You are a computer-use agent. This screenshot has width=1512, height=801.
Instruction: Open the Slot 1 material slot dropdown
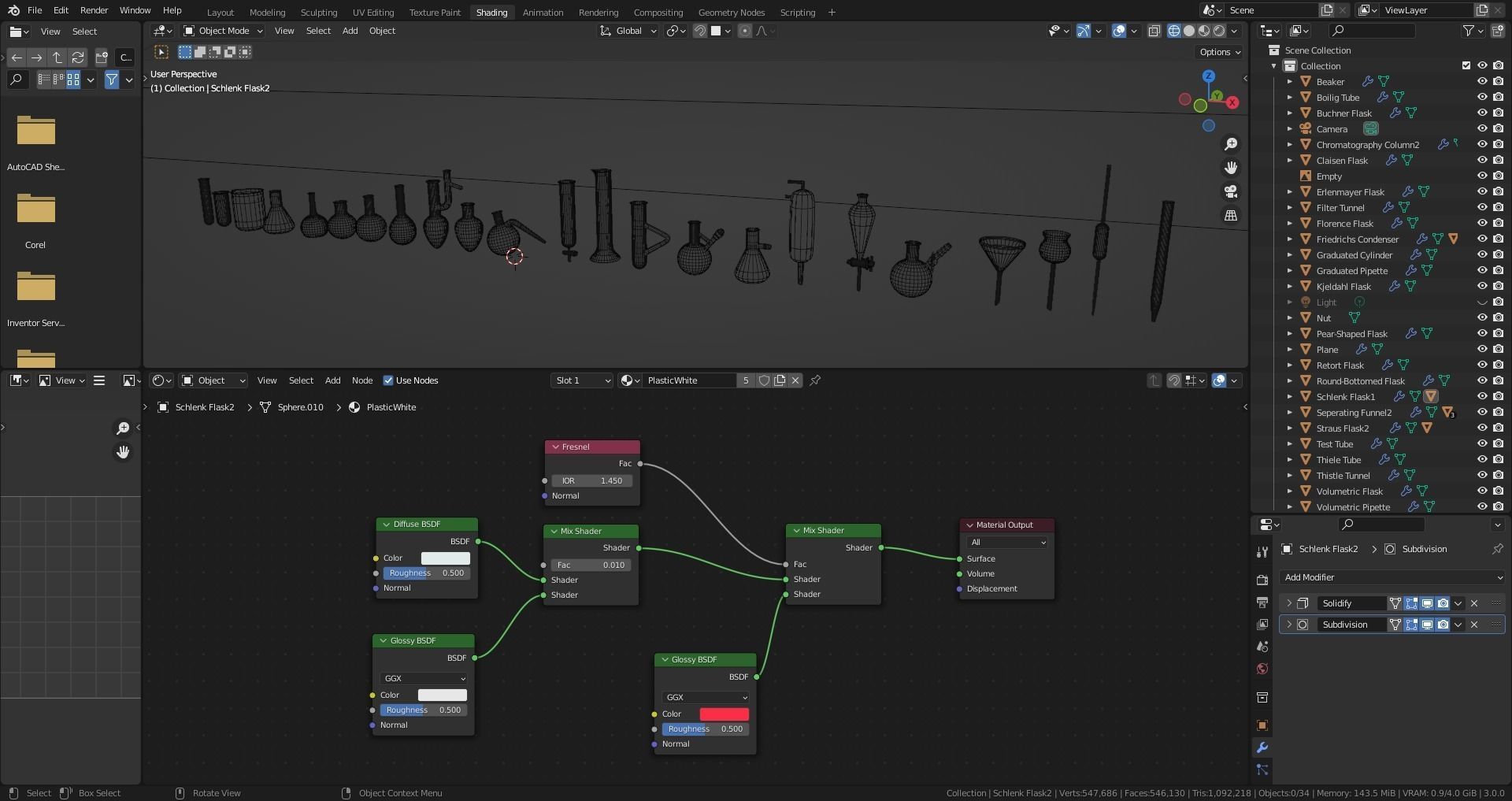click(582, 380)
